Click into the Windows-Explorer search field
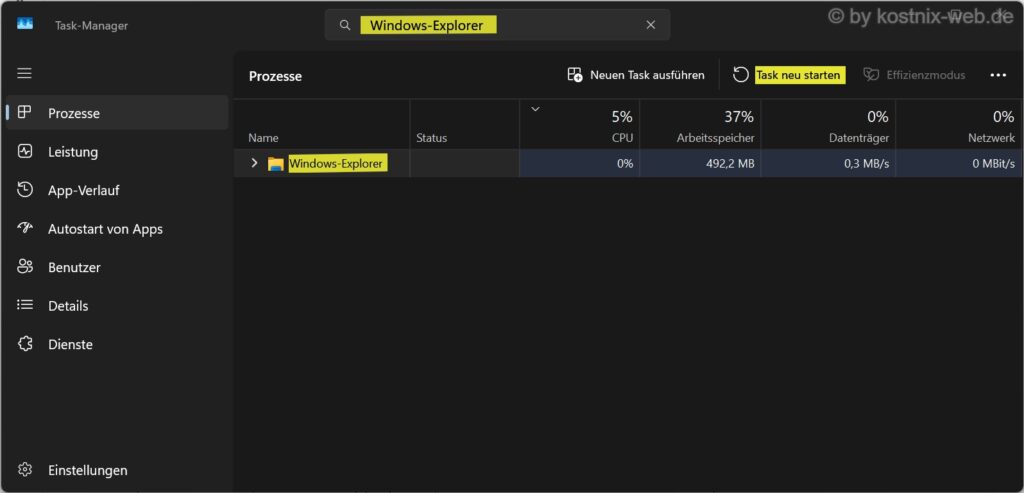1024x493 pixels. (497, 25)
